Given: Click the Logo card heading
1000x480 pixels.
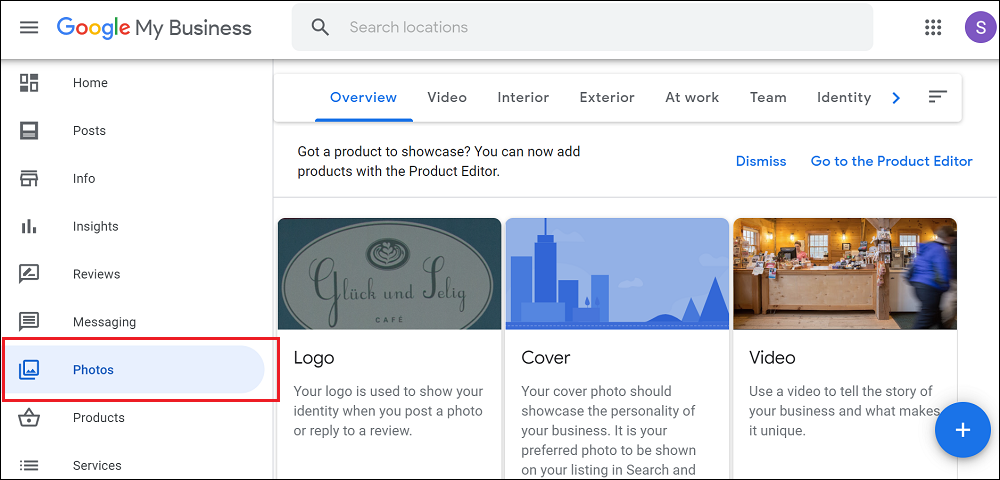Looking at the screenshot, I should (x=314, y=358).
